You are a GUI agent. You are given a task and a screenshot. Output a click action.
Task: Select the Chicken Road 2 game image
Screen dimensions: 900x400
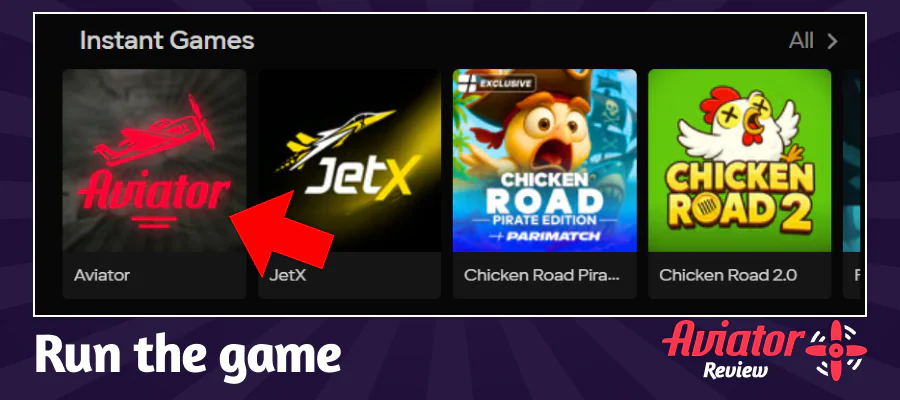tap(739, 160)
